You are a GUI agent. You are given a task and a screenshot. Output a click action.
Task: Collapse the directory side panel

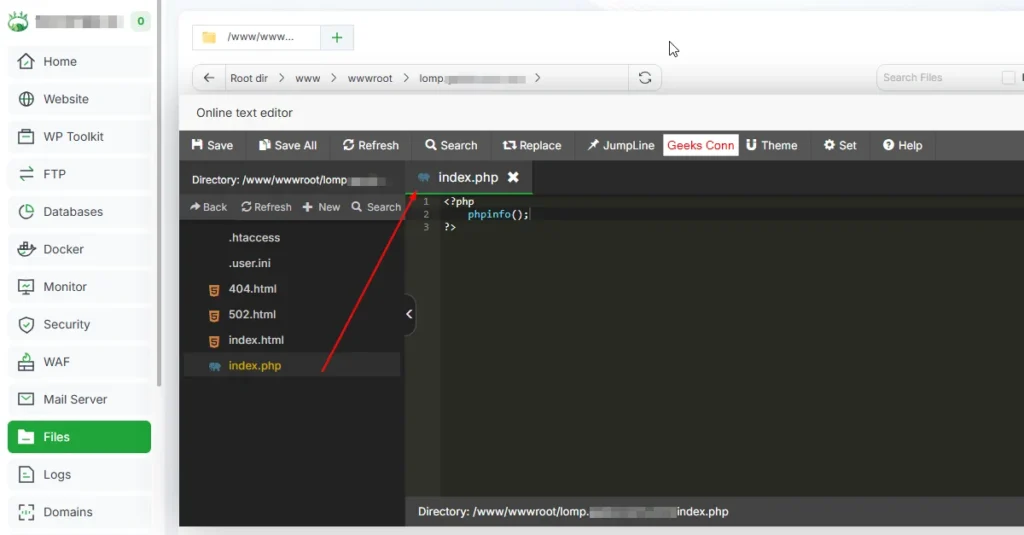tap(409, 314)
